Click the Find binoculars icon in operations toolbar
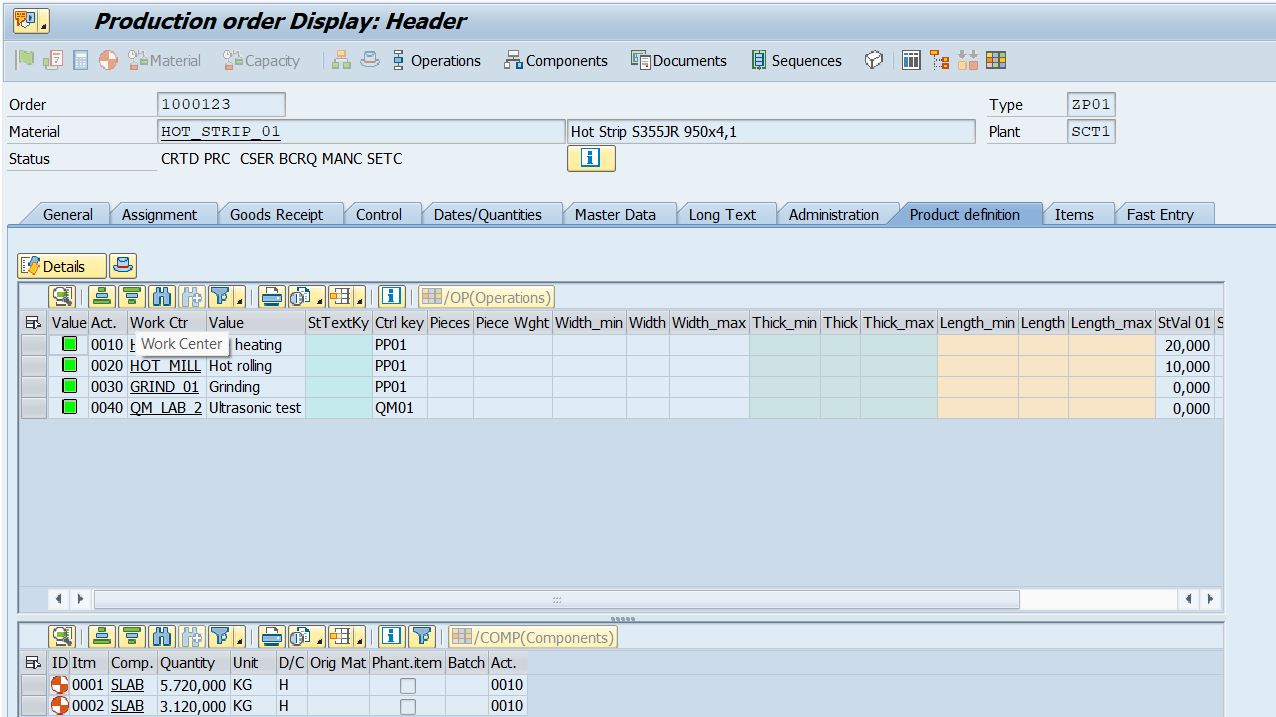 162,297
